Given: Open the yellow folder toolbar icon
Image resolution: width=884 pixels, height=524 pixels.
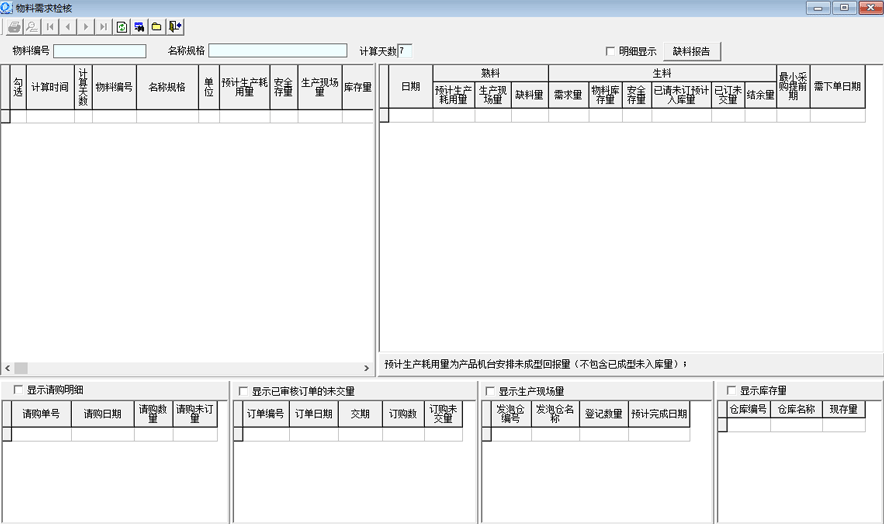Looking at the screenshot, I should [x=157, y=27].
